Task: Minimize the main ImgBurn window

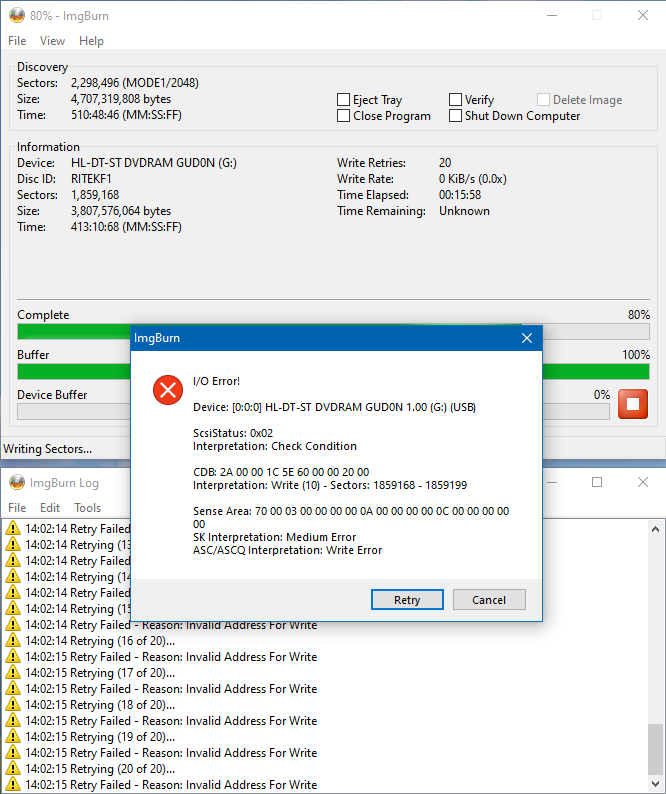Action: [552, 16]
